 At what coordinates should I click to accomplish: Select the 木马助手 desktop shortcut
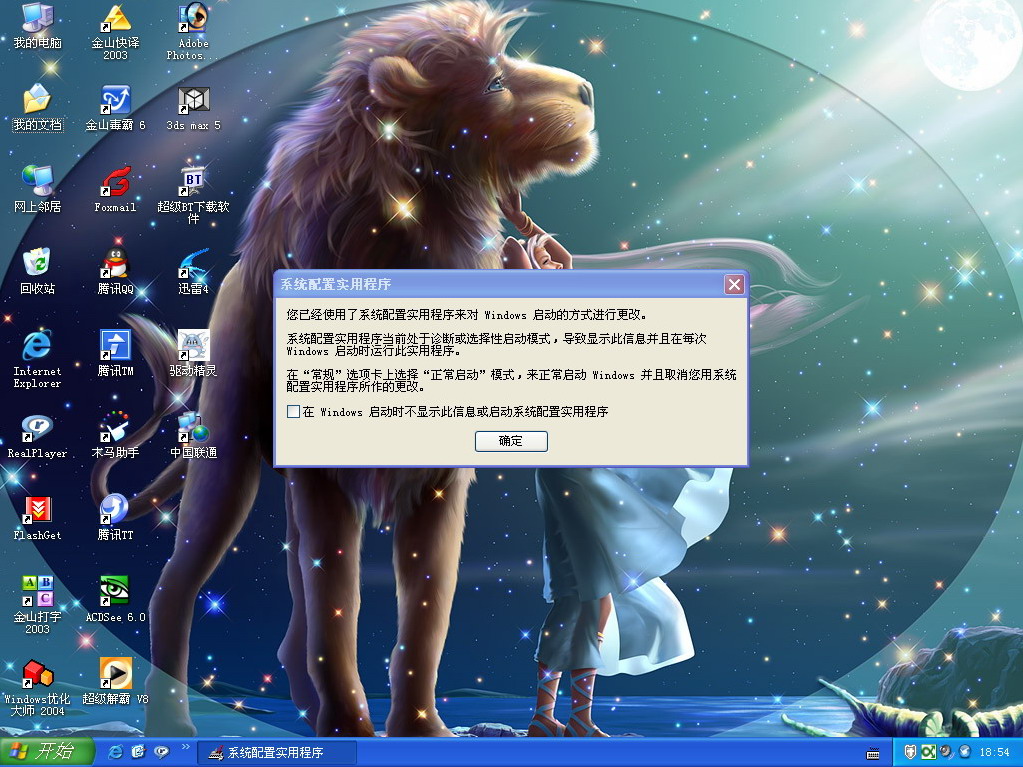(x=115, y=435)
